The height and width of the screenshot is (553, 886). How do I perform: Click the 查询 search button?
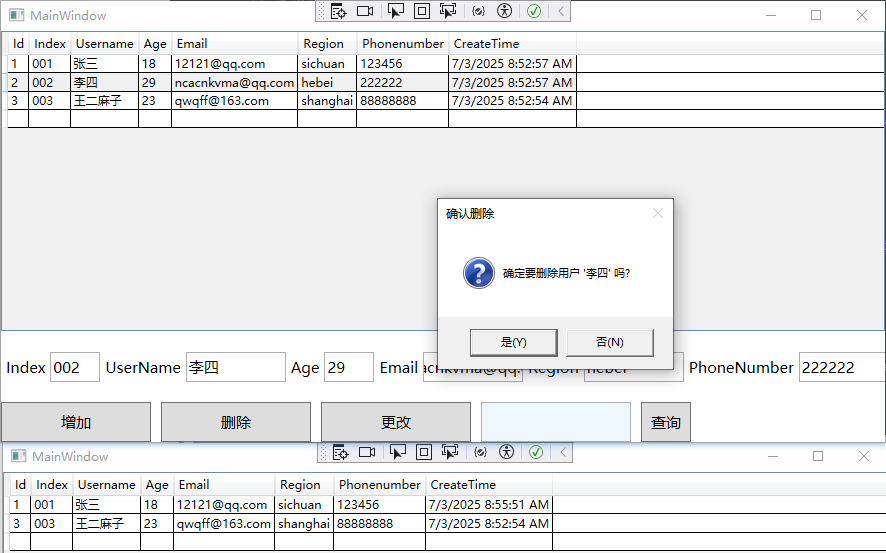[x=666, y=422]
